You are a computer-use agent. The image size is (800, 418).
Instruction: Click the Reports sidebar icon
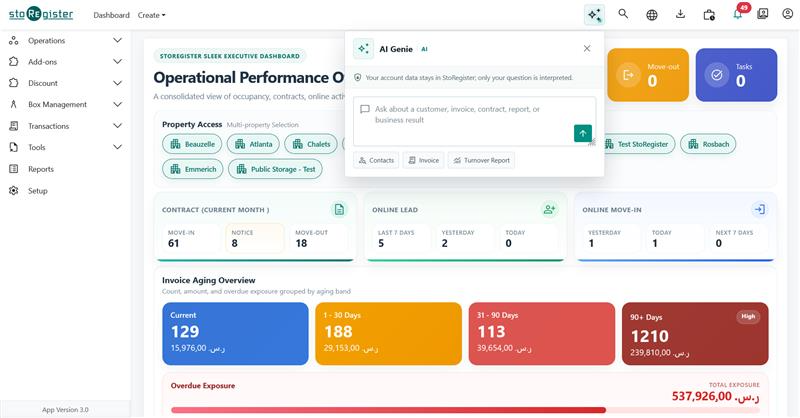coord(14,169)
